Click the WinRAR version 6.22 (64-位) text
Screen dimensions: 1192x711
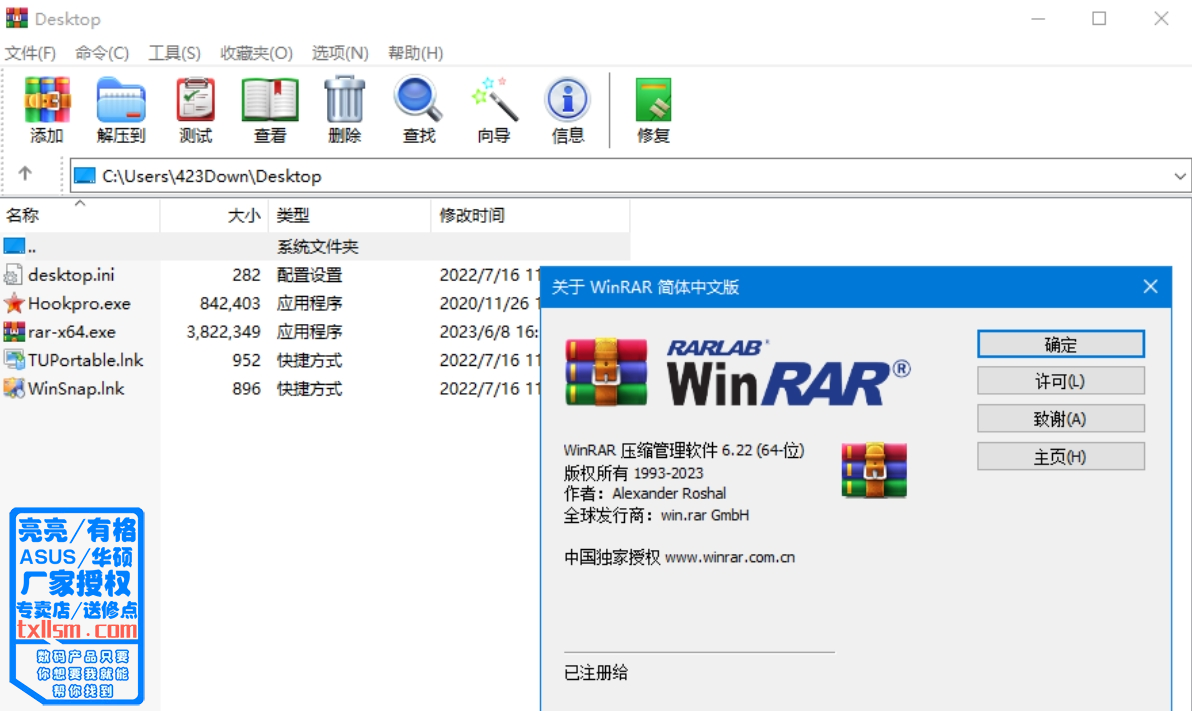point(762,450)
